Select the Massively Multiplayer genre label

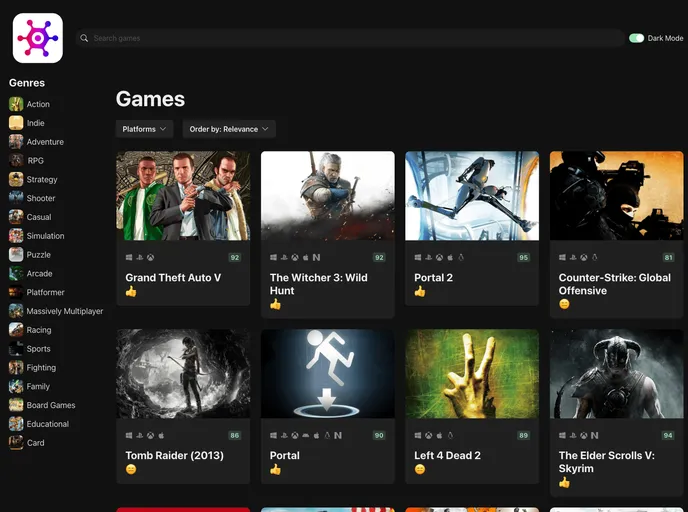tap(65, 311)
